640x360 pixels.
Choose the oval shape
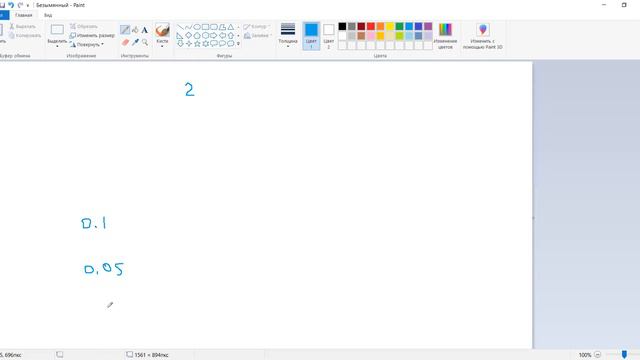(x=197, y=27)
